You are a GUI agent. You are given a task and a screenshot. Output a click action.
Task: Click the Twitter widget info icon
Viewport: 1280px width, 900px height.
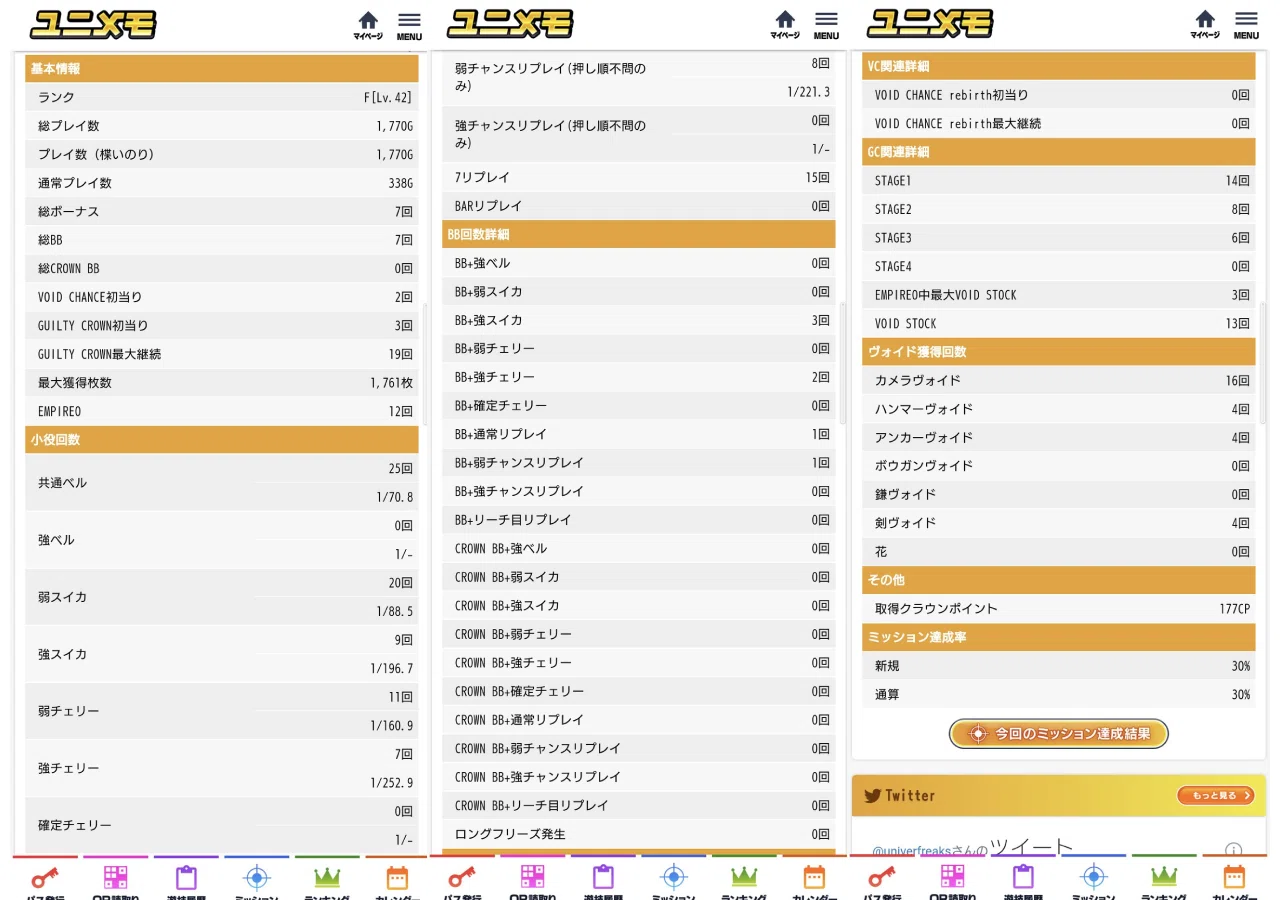(x=1234, y=850)
